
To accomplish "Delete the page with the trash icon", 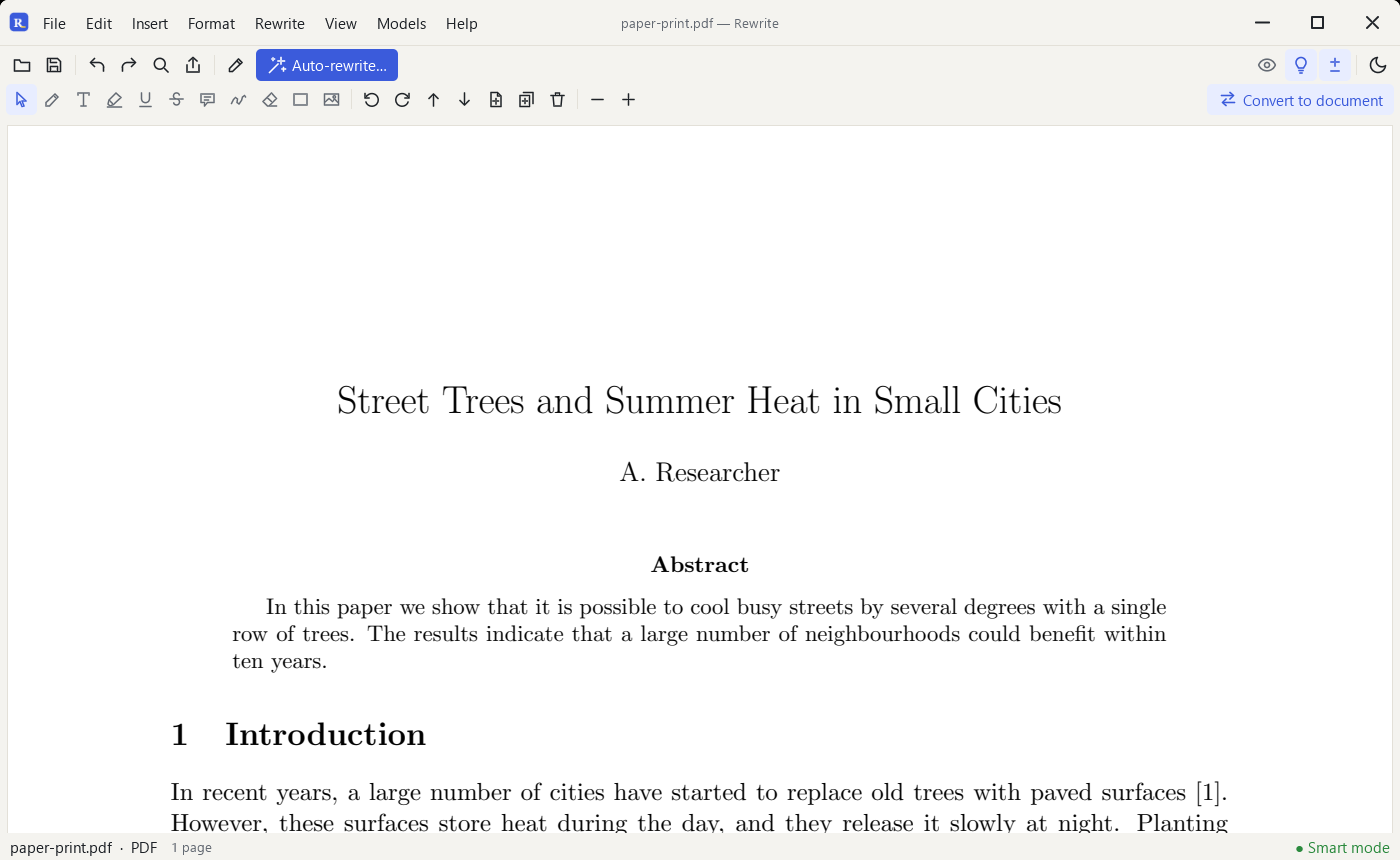I will (x=557, y=100).
